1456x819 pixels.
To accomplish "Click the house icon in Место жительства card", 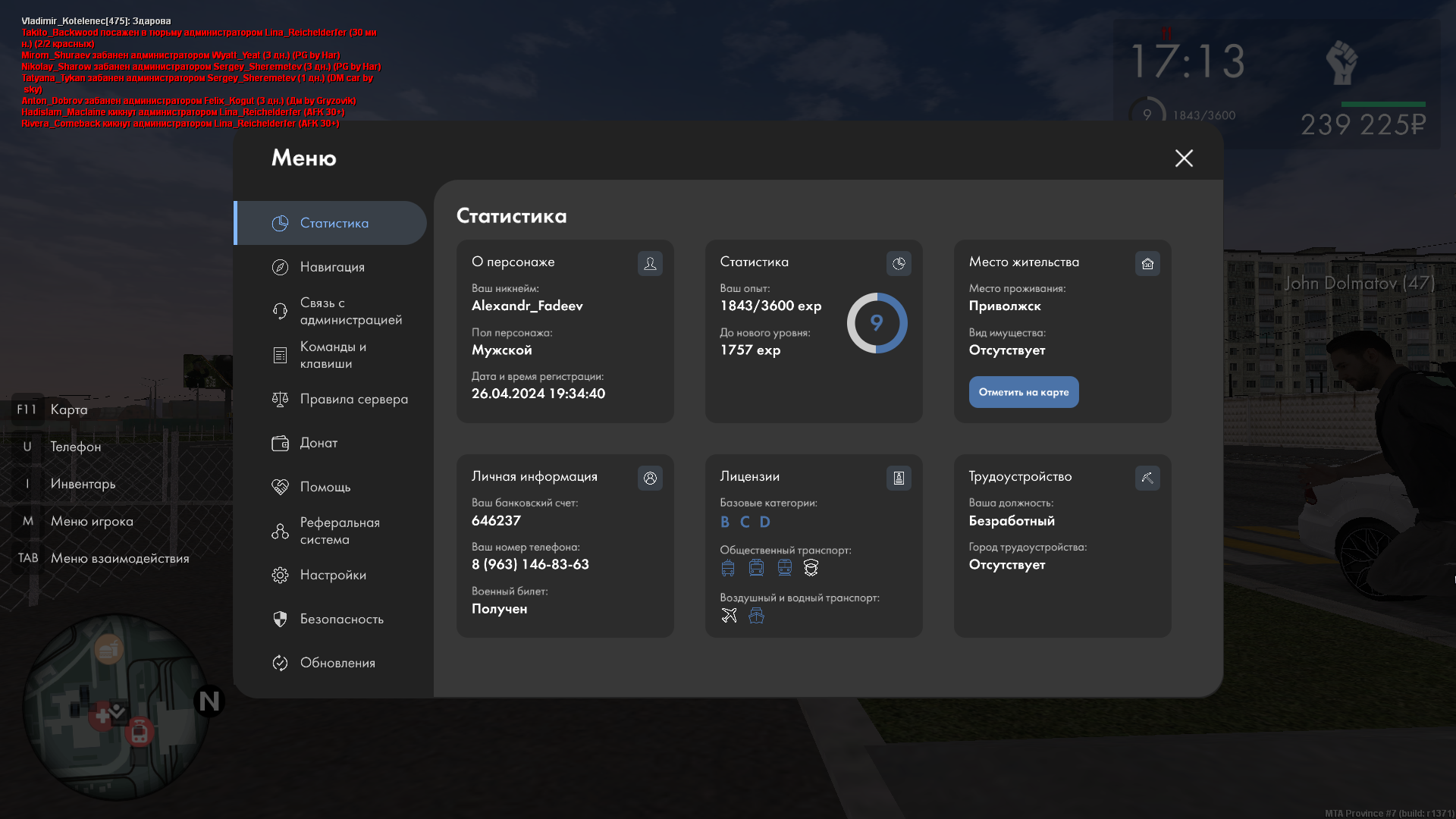I will coord(1147,263).
